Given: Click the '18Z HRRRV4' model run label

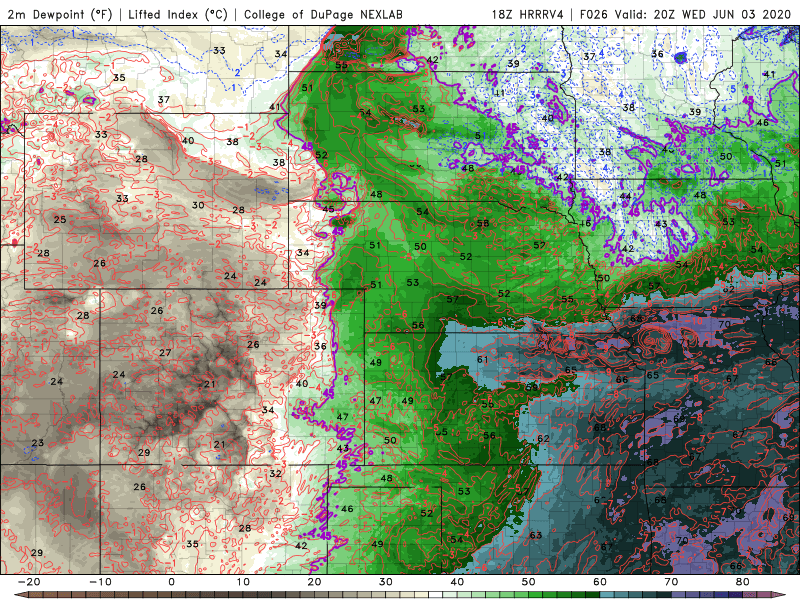Looking at the screenshot, I should (x=528, y=14).
